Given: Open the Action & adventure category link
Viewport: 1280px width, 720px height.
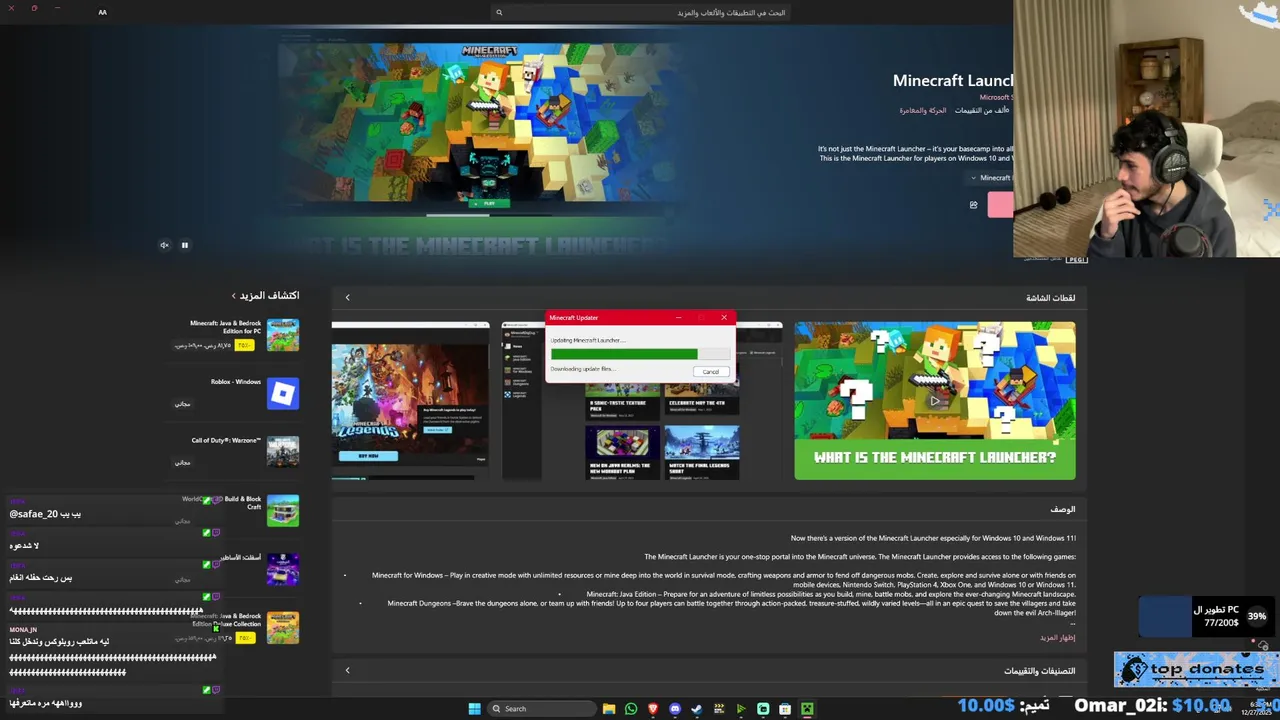Looking at the screenshot, I should point(922,110).
